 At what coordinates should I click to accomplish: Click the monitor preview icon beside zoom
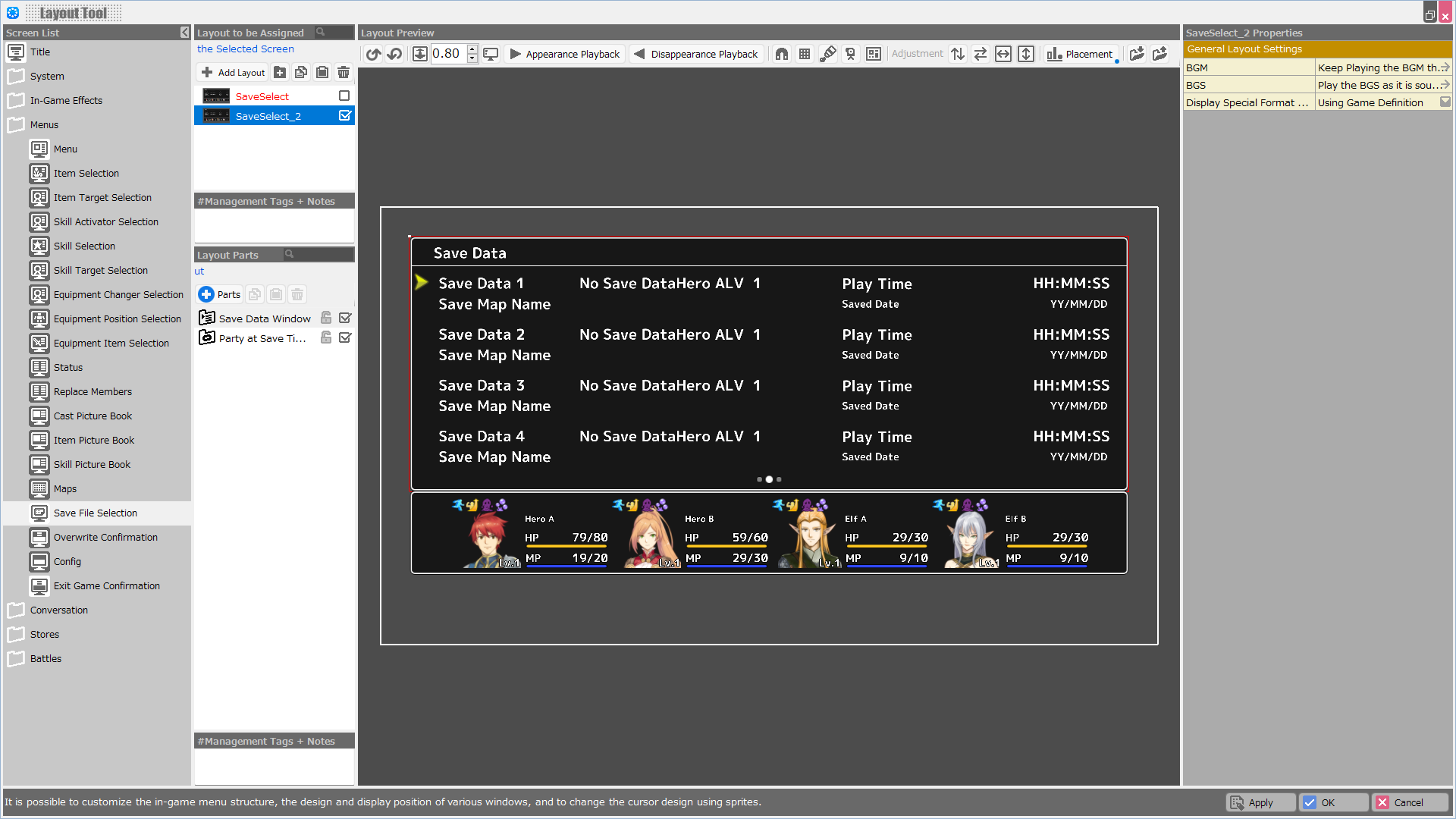click(491, 54)
